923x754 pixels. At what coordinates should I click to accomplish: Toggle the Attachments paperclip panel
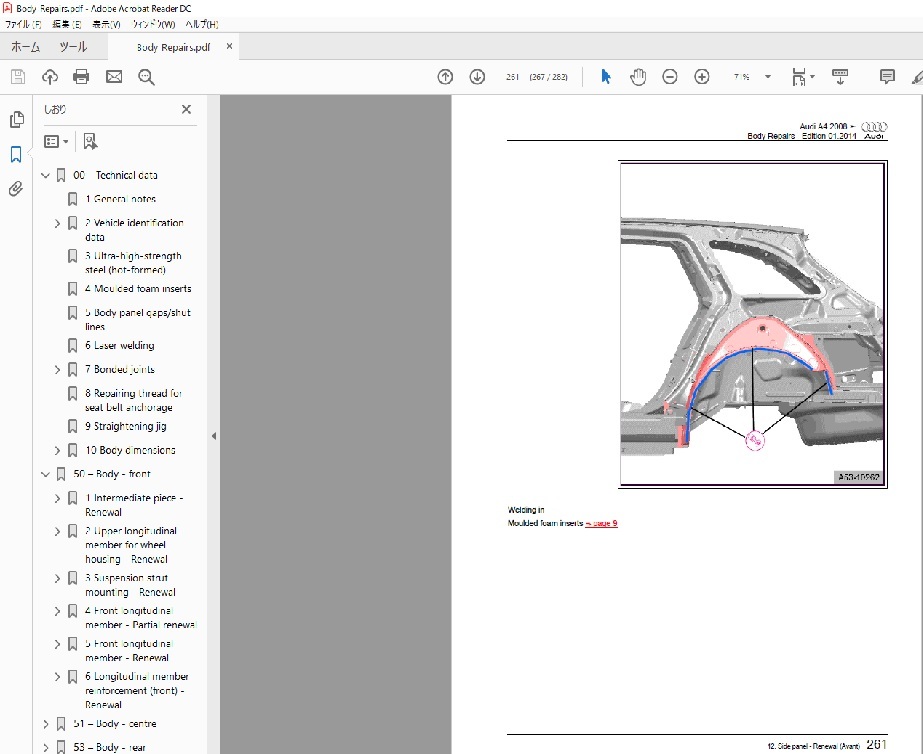[x=16, y=188]
